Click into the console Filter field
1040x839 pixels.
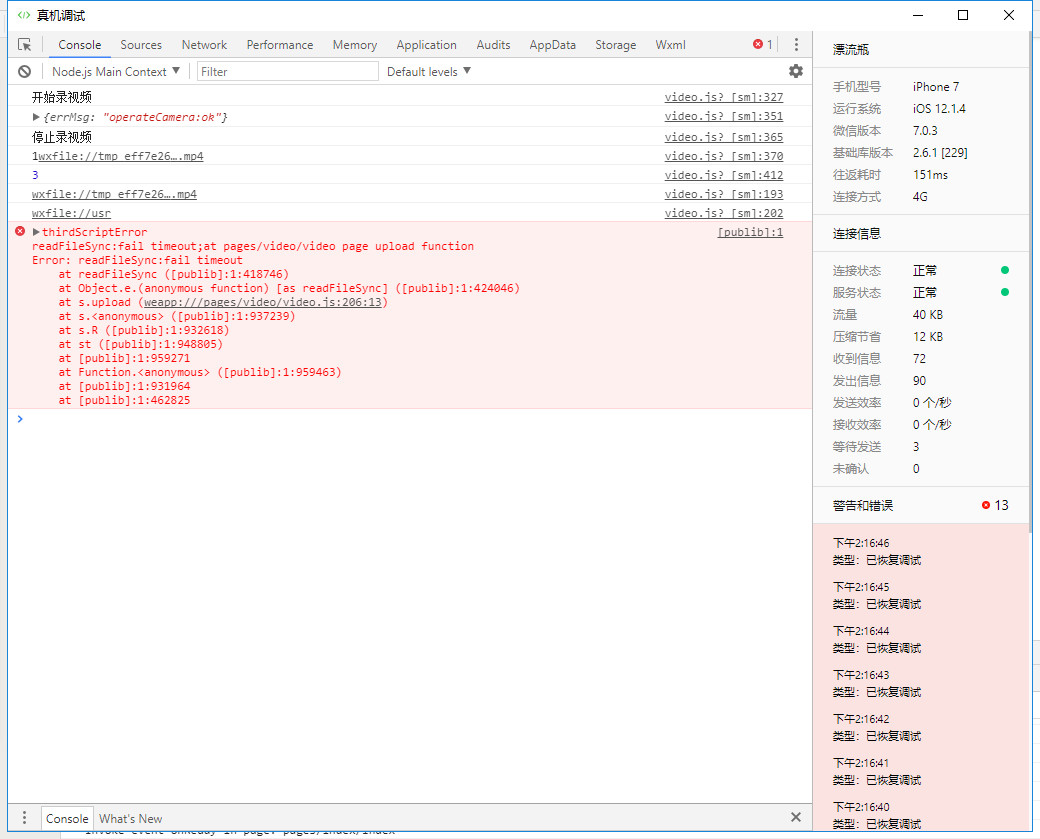[288, 71]
